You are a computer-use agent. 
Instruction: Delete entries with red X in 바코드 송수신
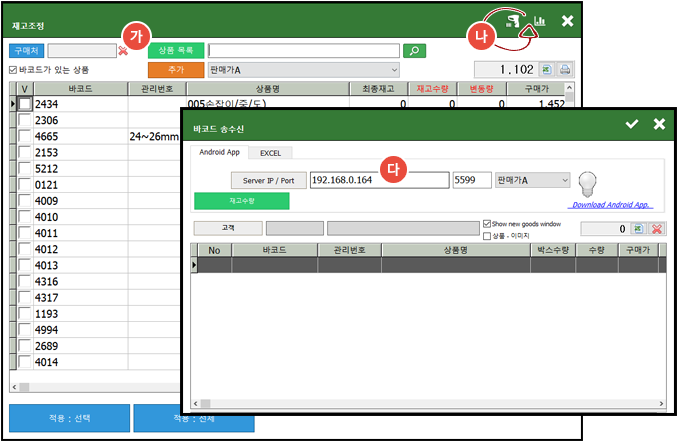click(x=657, y=229)
